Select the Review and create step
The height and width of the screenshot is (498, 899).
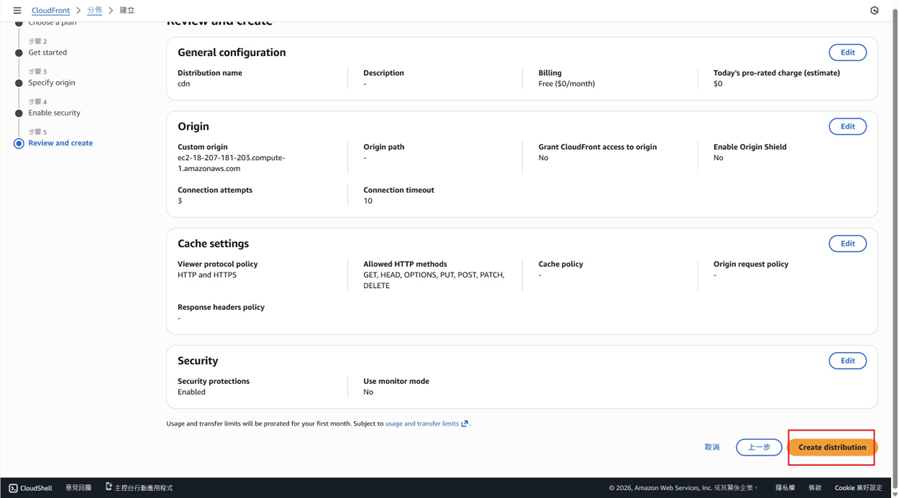point(60,143)
